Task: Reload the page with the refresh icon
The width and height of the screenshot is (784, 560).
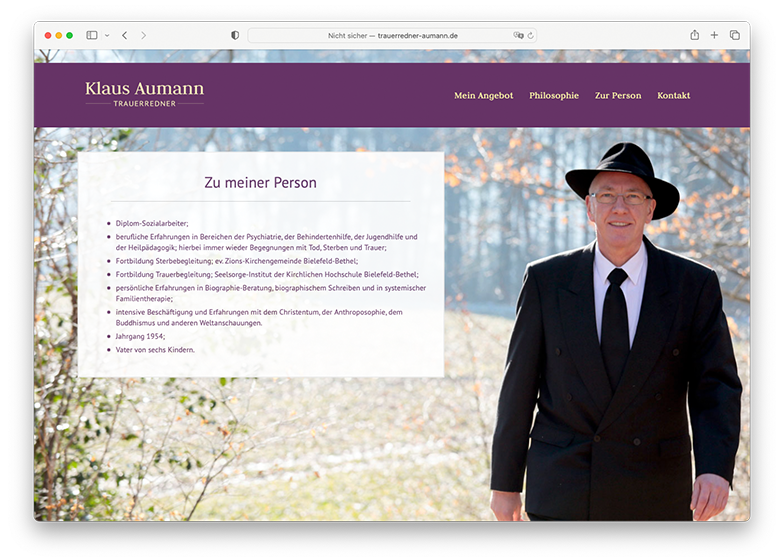Action: click(x=530, y=36)
